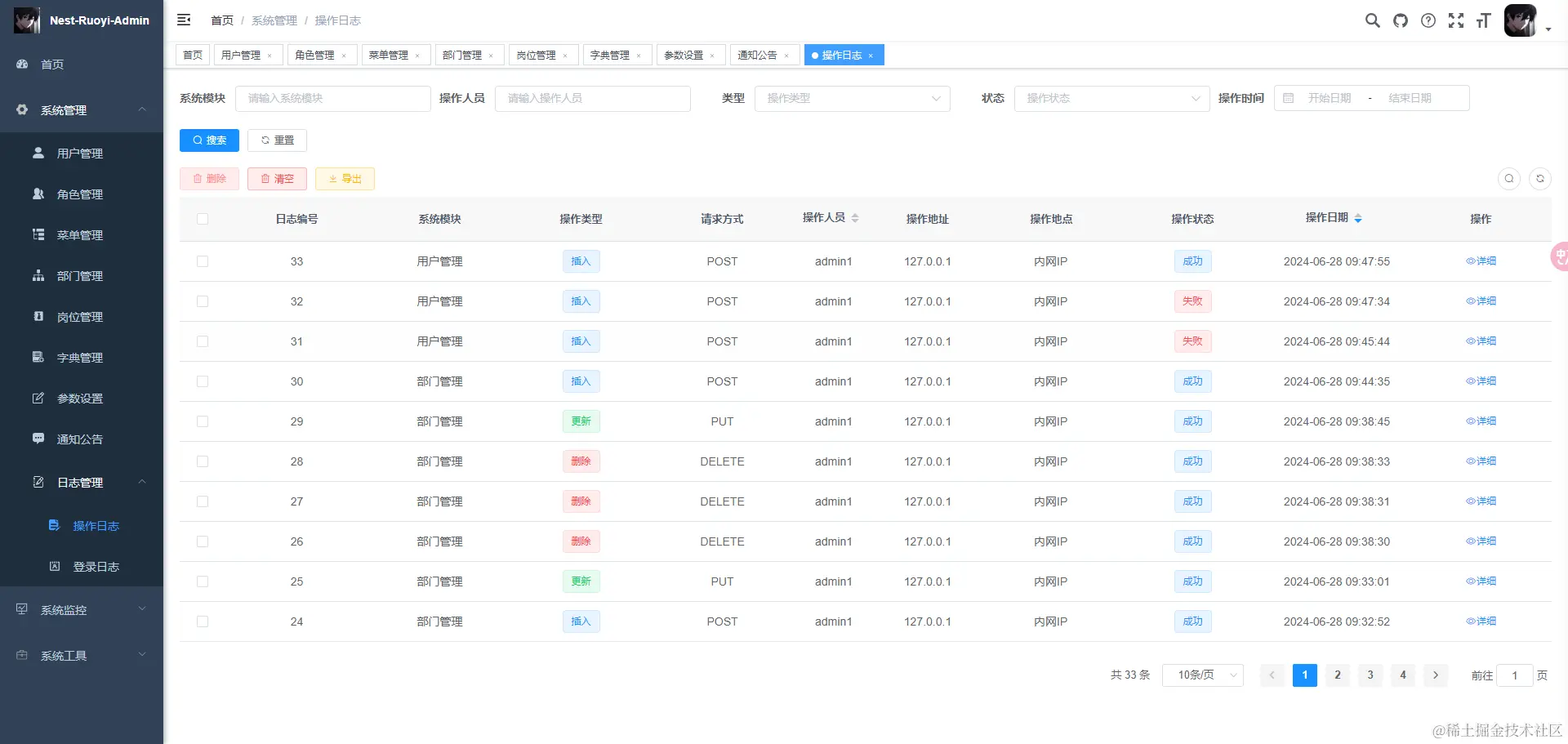Change page size from 10条/页 dropdown
The height and width of the screenshot is (744, 1568).
point(1203,675)
